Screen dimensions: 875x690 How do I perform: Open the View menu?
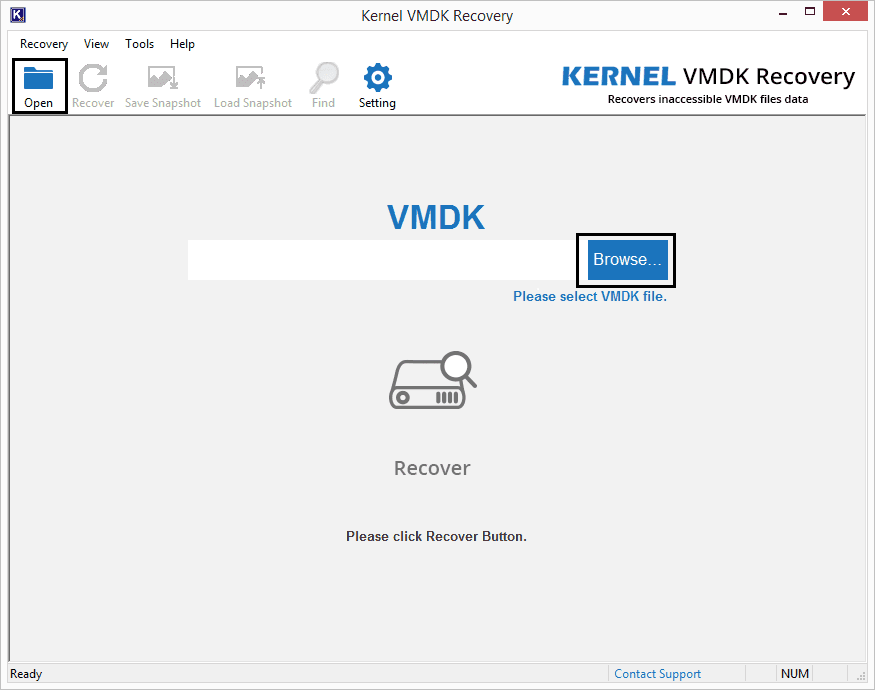click(x=96, y=44)
